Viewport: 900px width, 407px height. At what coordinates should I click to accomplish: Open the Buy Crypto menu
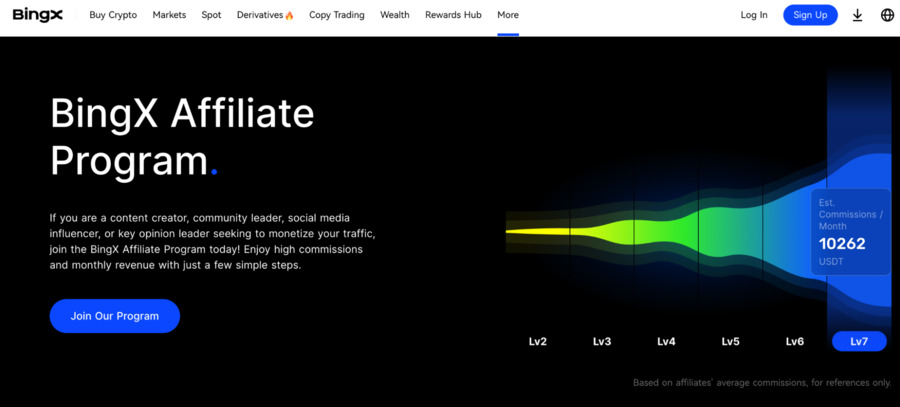pos(113,15)
